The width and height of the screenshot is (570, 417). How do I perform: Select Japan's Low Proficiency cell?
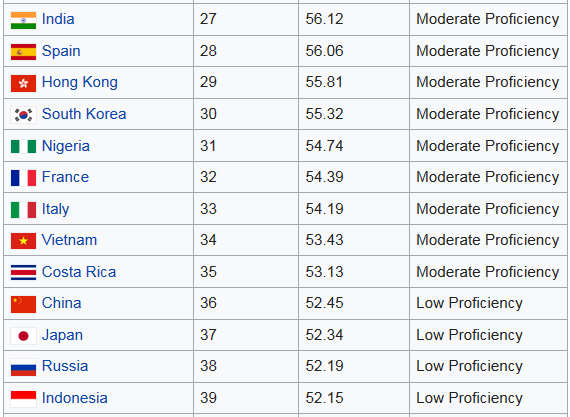(488, 335)
